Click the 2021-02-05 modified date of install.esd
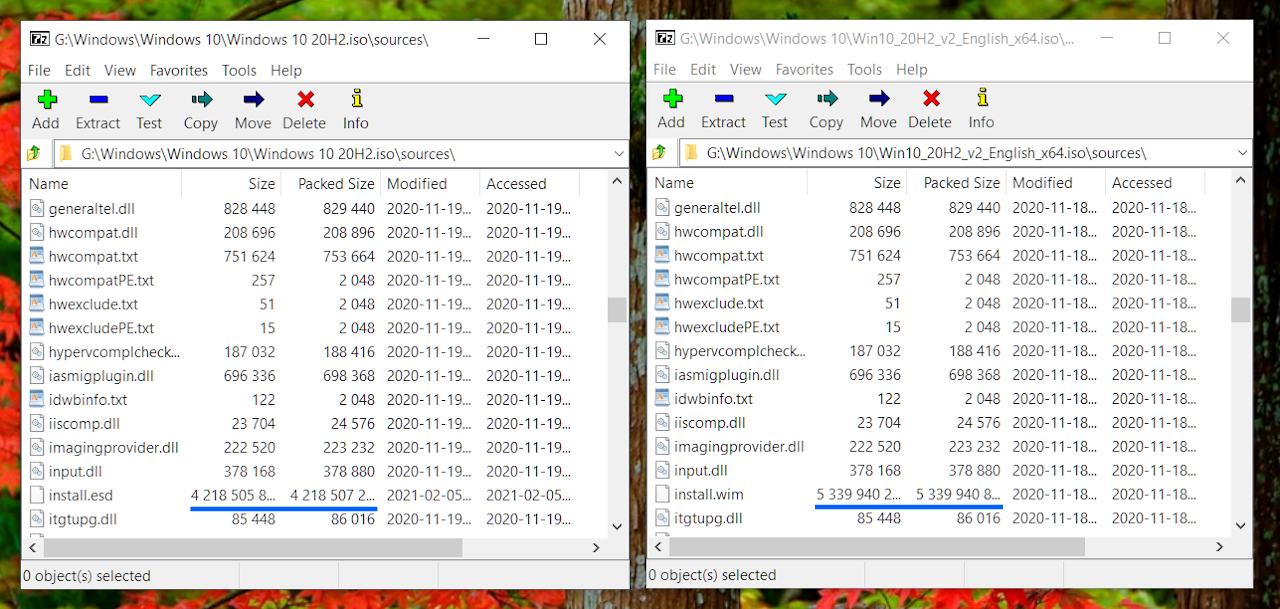Screen dimensions: 1280x609 [429, 495]
